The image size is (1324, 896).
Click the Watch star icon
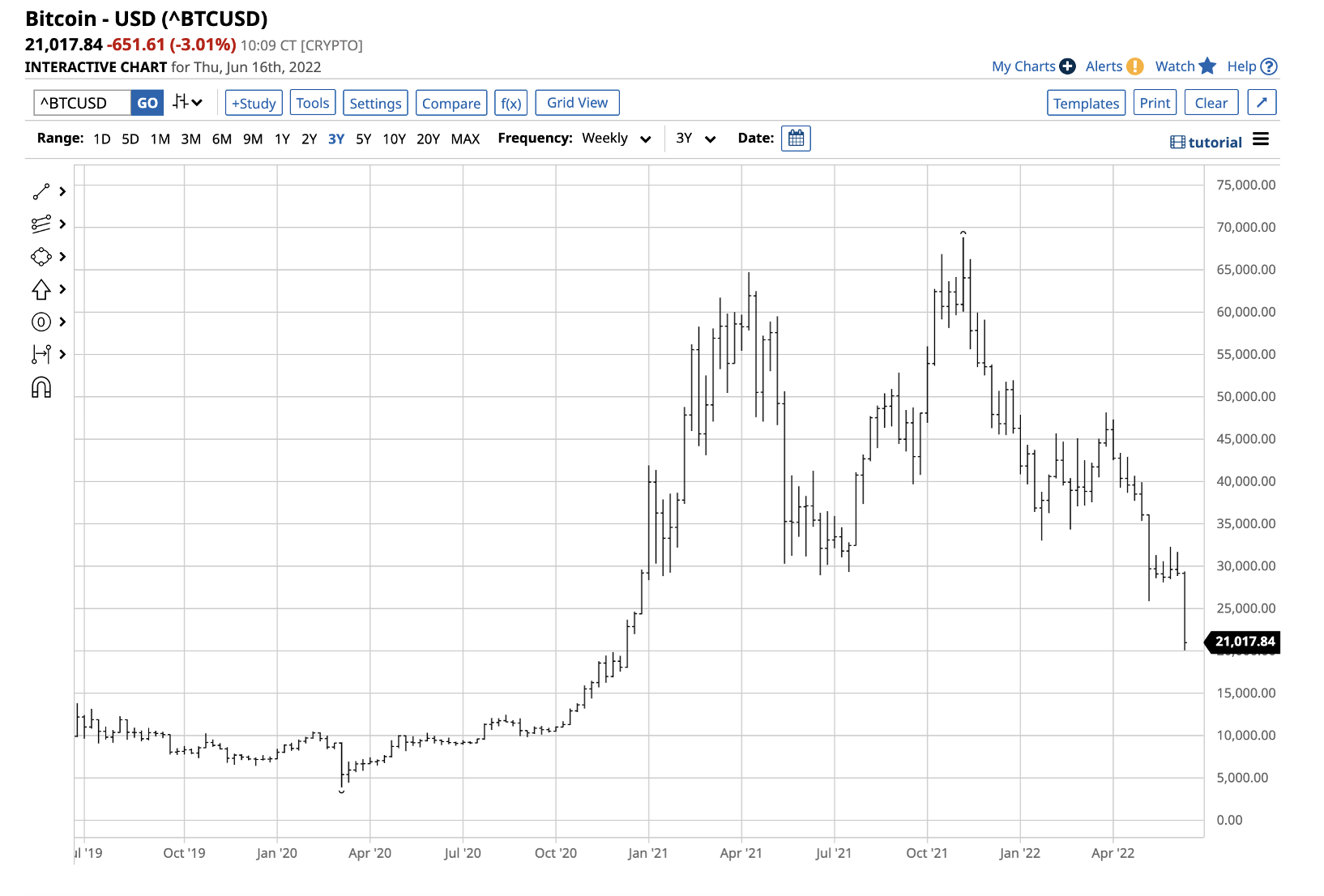pyautogui.click(x=1207, y=66)
